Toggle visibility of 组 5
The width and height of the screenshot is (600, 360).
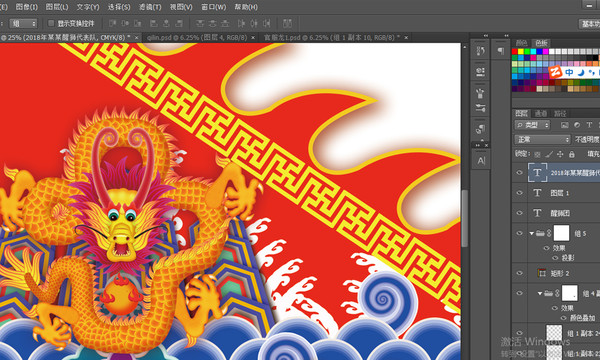[x=519, y=233]
